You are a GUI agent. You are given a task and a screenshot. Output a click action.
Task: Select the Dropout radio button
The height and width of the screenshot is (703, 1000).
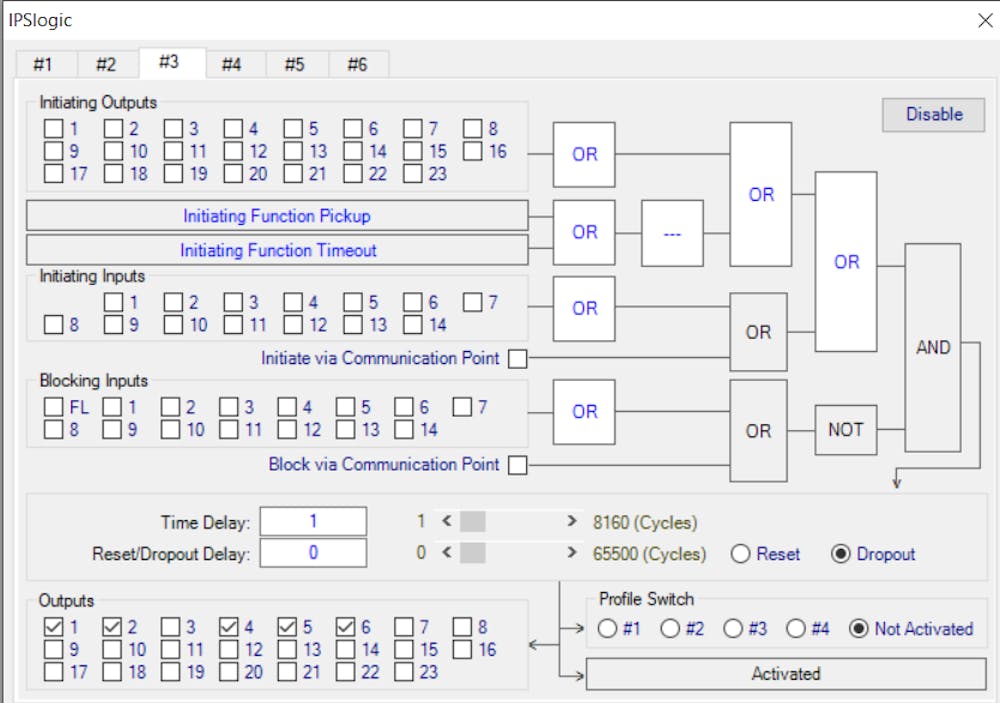point(841,554)
